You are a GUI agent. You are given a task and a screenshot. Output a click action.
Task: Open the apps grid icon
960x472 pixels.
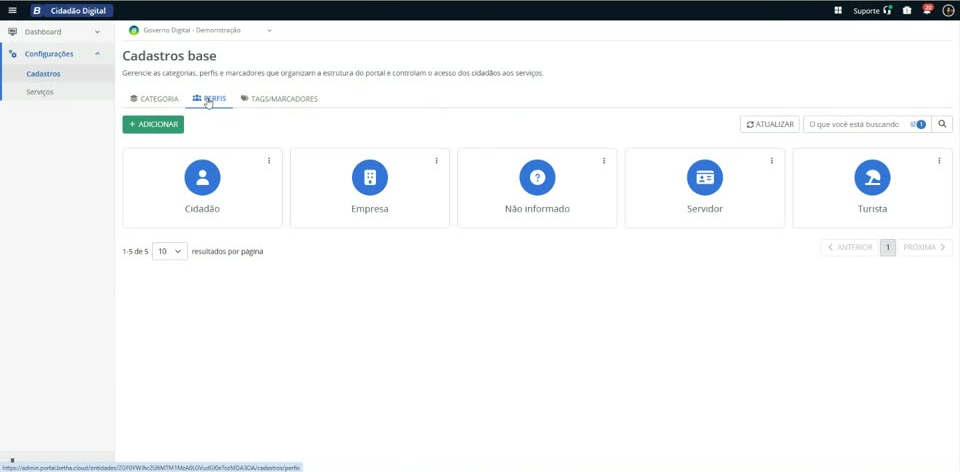(x=838, y=10)
